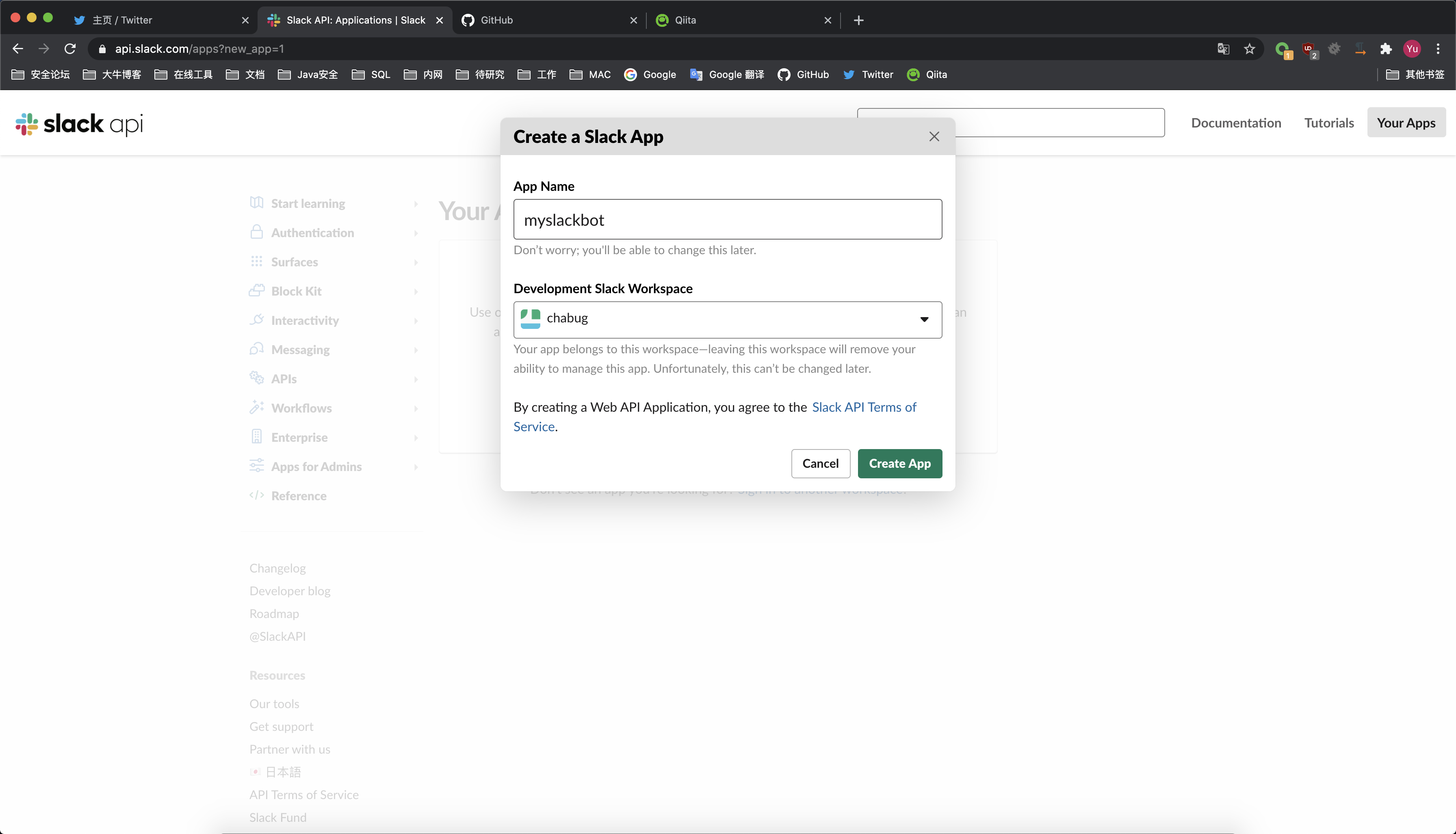Open the MAC bookmark folder
The image size is (1456, 834).
pos(590,74)
